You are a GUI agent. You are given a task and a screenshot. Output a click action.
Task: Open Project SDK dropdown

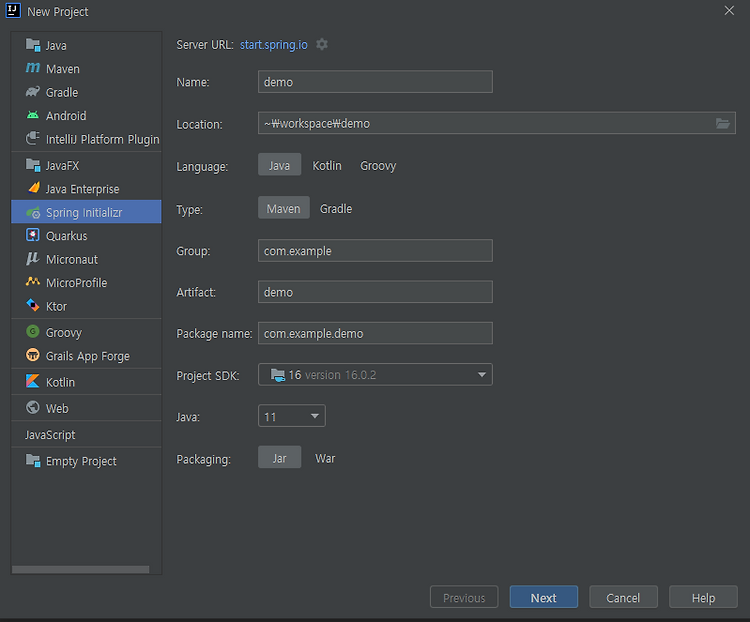click(x=375, y=375)
